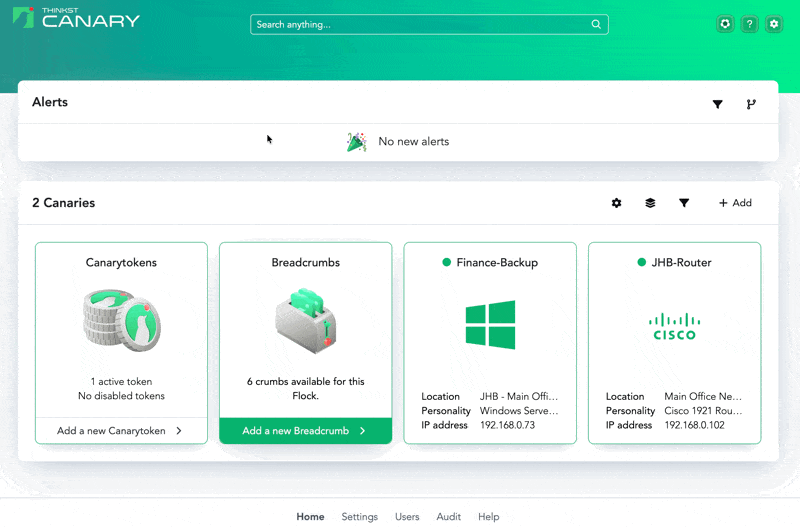800x527 pixels.
Task: Click Personality label on Finance-Backup card
Action: click(x=446, y=411)
